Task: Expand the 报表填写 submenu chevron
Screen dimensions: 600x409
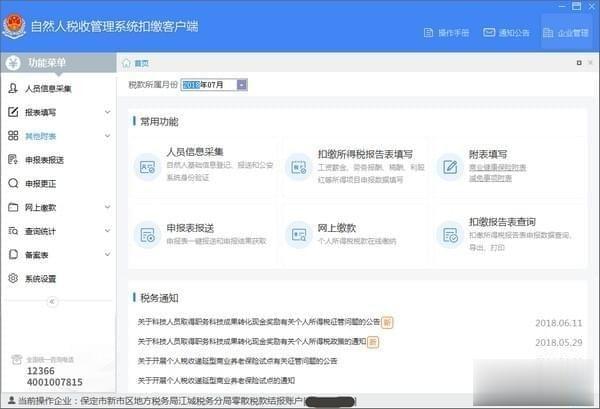Action: coord(108,112)
